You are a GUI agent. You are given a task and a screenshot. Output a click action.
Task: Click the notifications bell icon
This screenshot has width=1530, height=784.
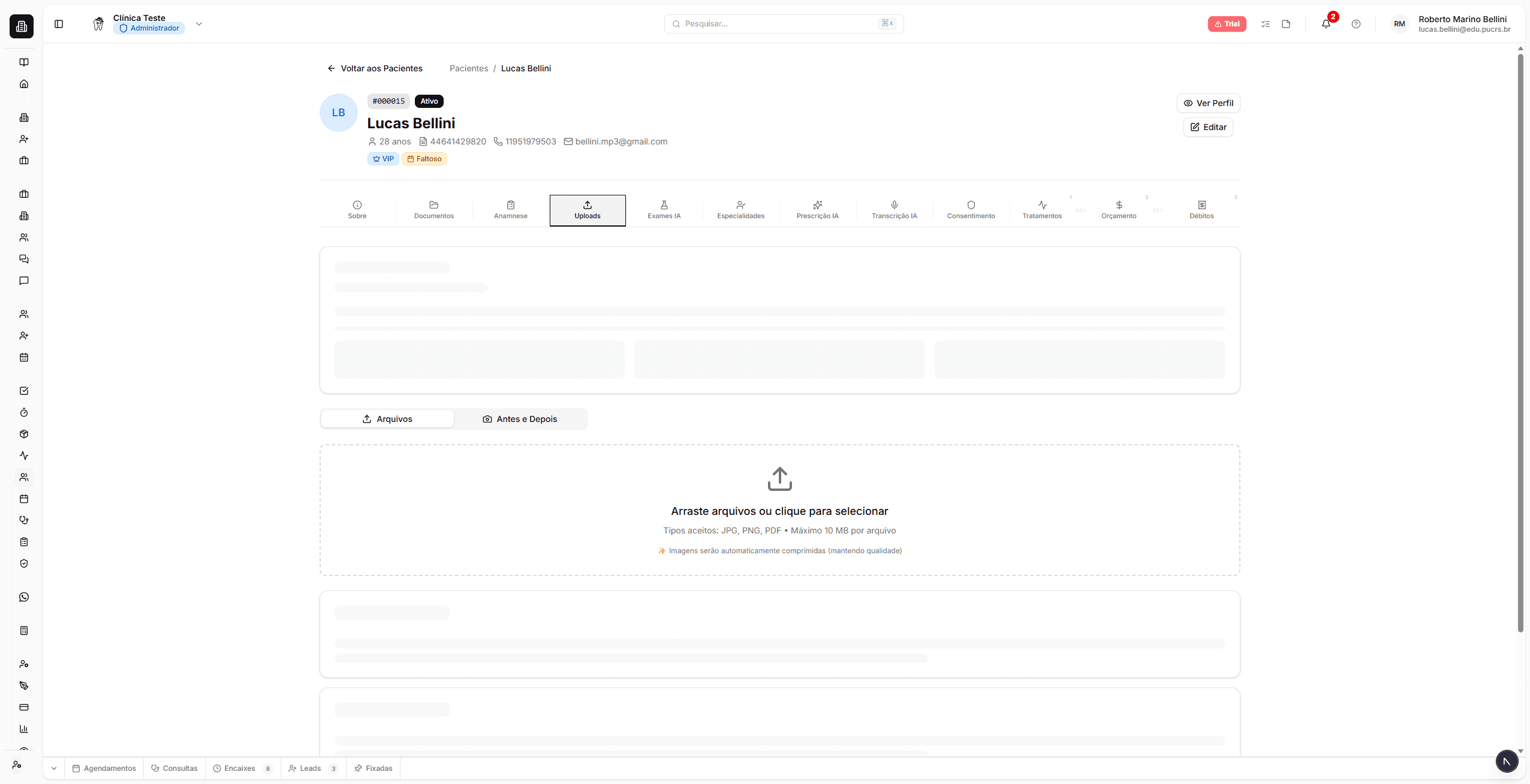pyautogui.click(x=1326, y=24)
